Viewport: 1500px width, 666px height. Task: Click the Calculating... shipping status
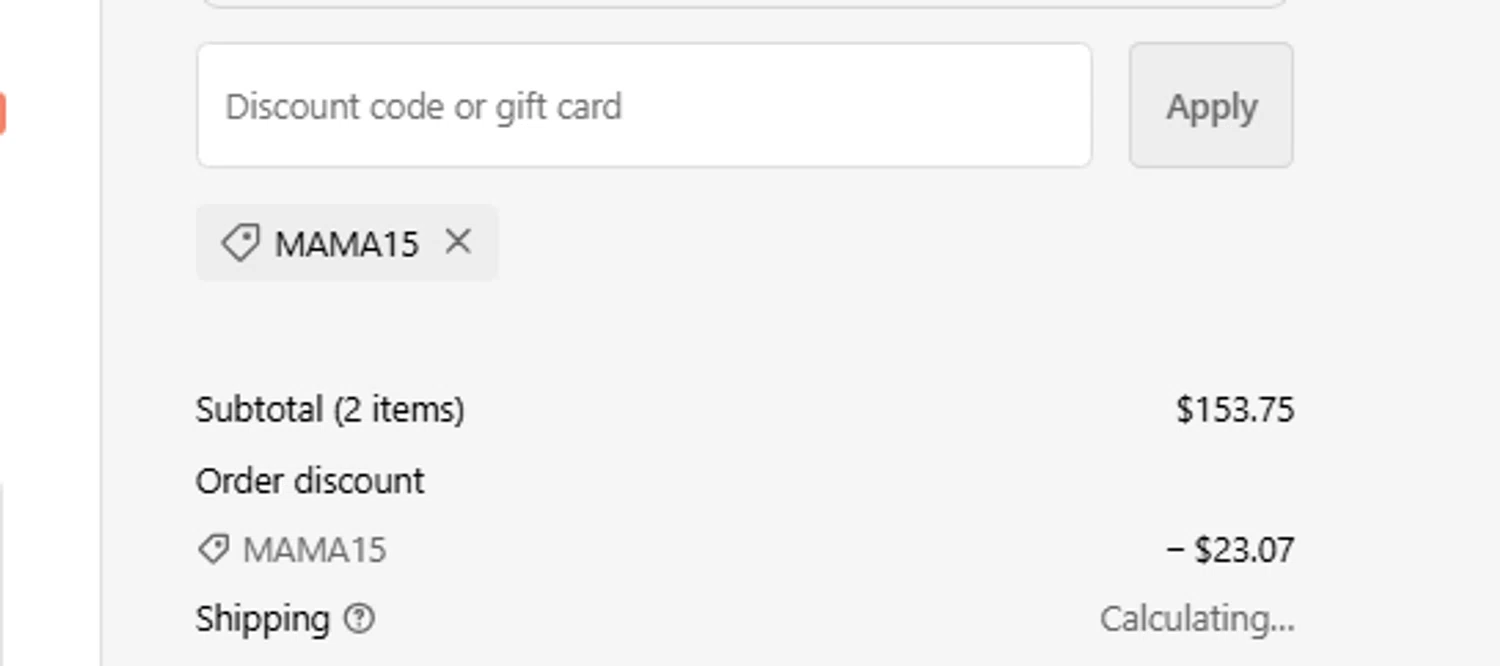click(x=1197, y=619)
